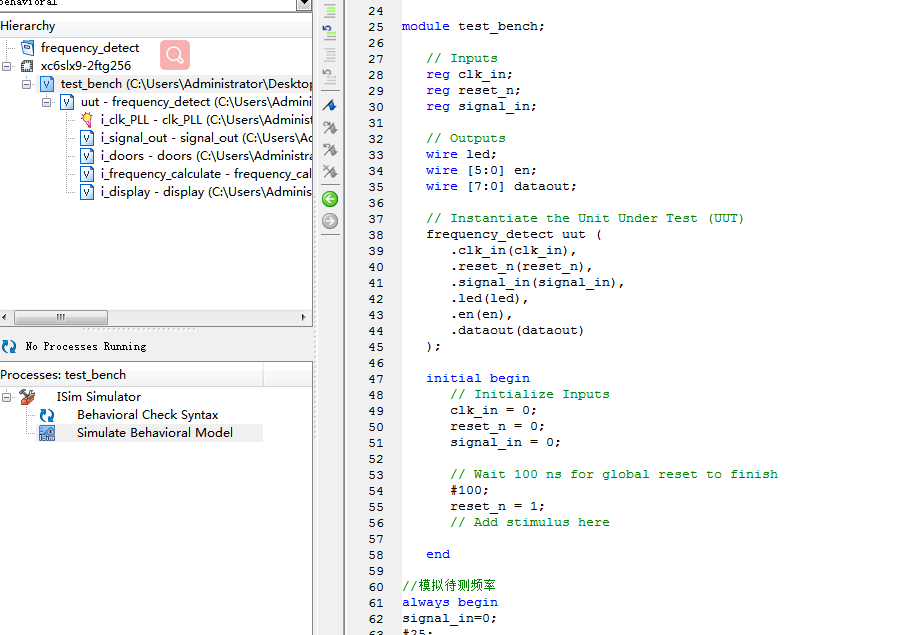Click the xc6slx9-2ftg256 chip icon
Screen dimensions: 916x635
click(27, 66)
